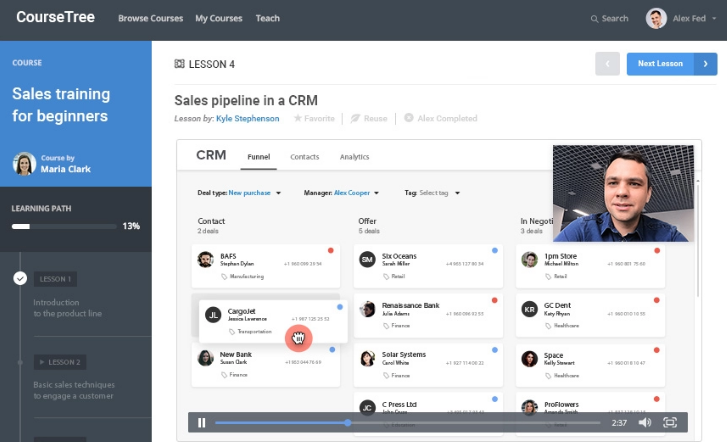Click the Retail tag on Six Oceans card
727x442 pixels.
(x=394, y=276)
